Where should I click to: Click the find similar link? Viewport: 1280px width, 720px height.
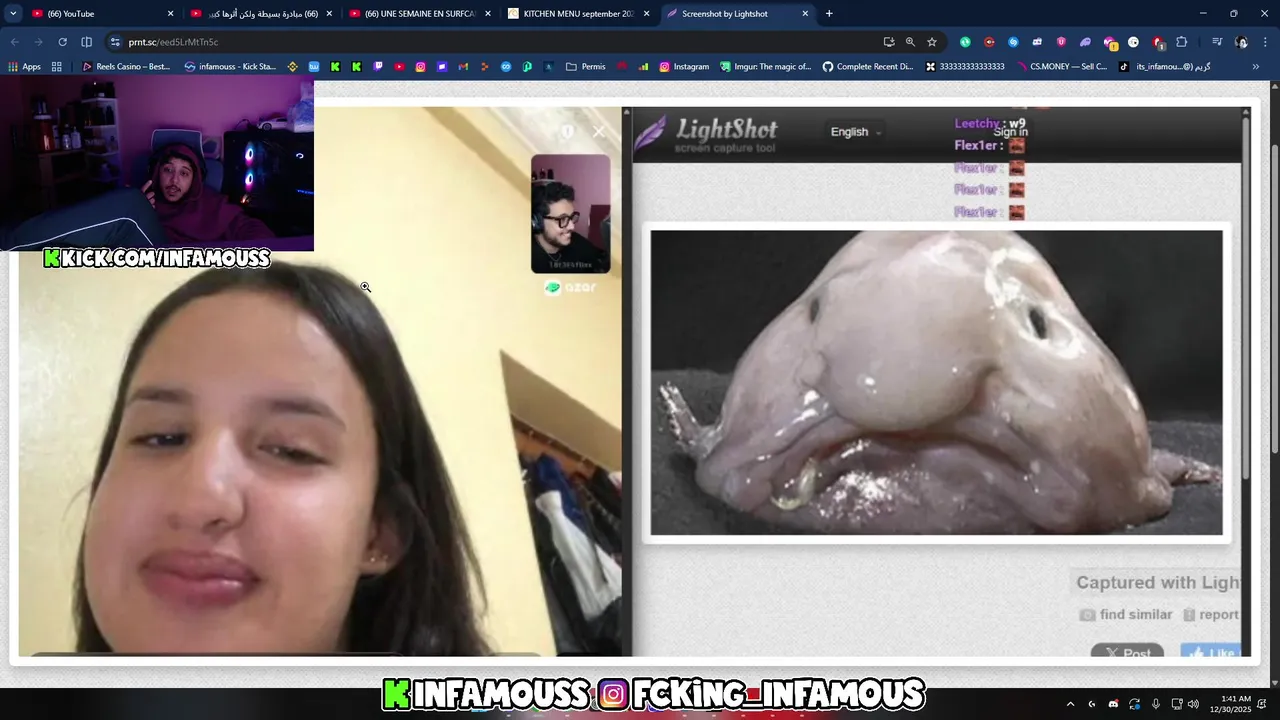(x=1126, y=615)
